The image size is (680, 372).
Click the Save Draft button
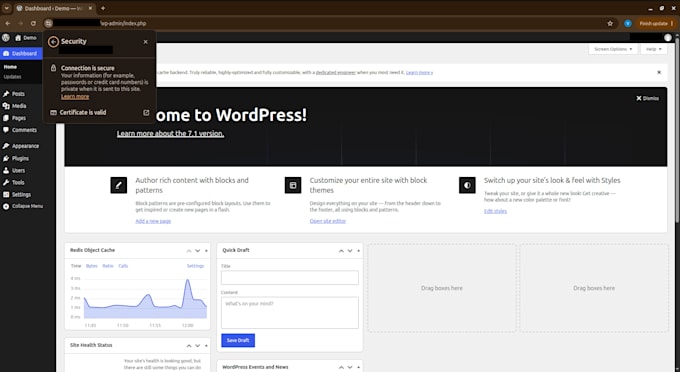tap(238, 340)
